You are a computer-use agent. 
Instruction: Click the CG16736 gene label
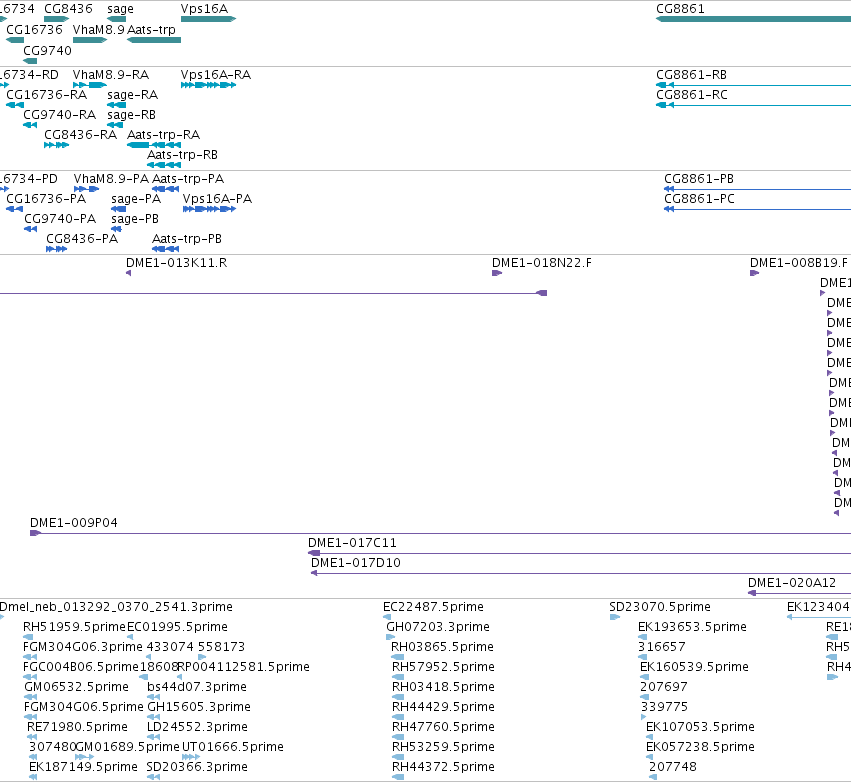click(34, 29)
